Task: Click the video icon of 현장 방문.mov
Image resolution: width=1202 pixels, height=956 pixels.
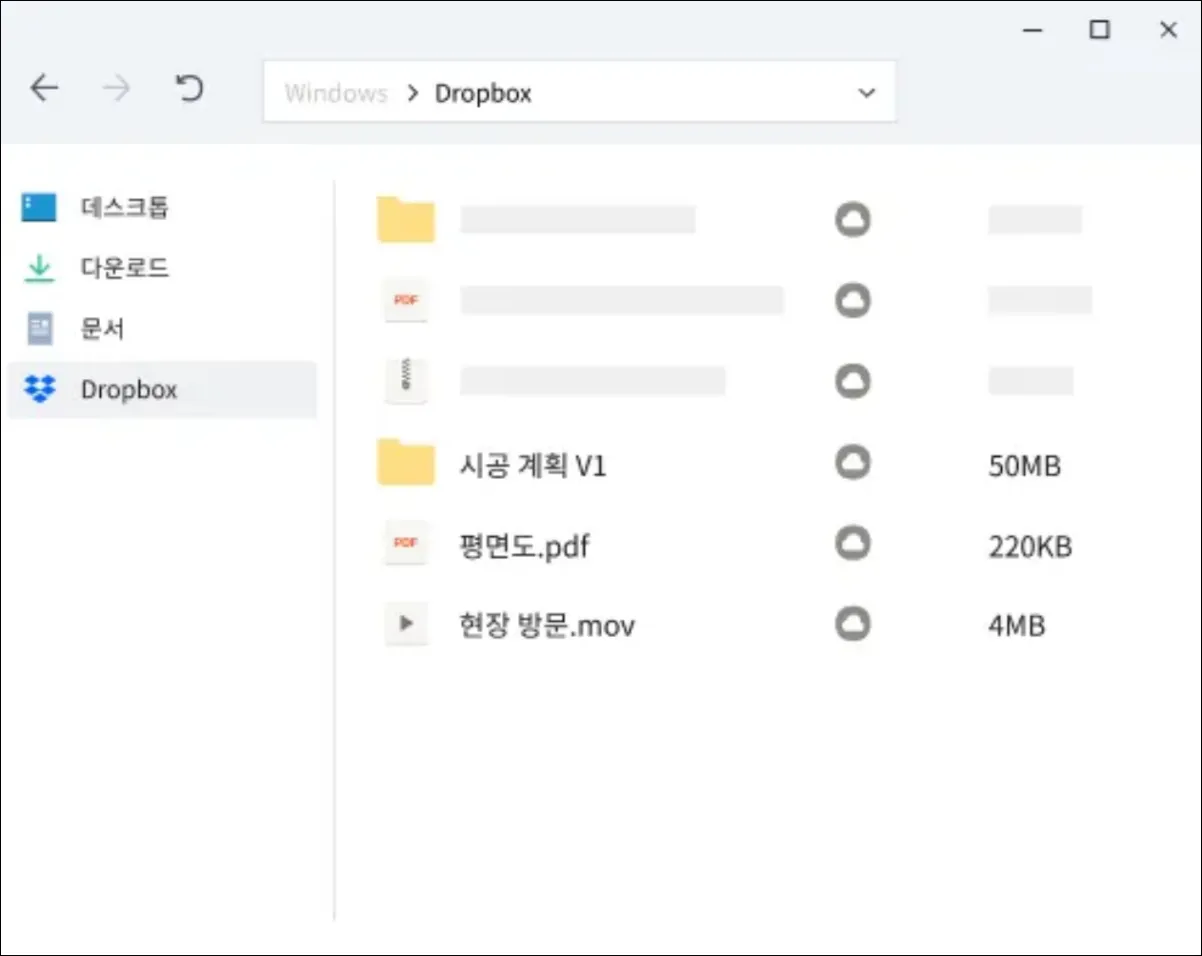Action: pyautogui.click(x=406, y=623)
